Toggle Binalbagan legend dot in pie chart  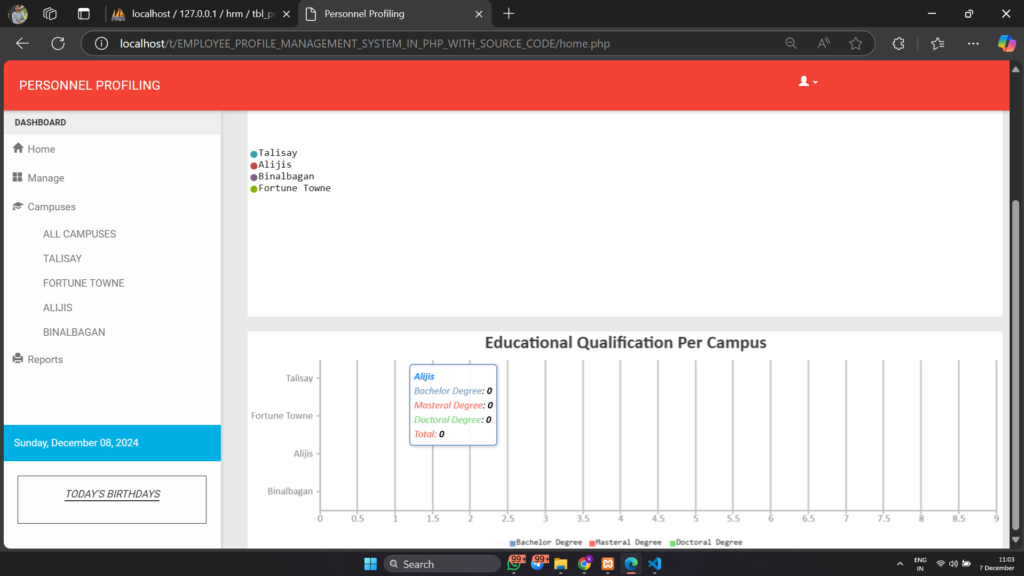coord(254,178)
